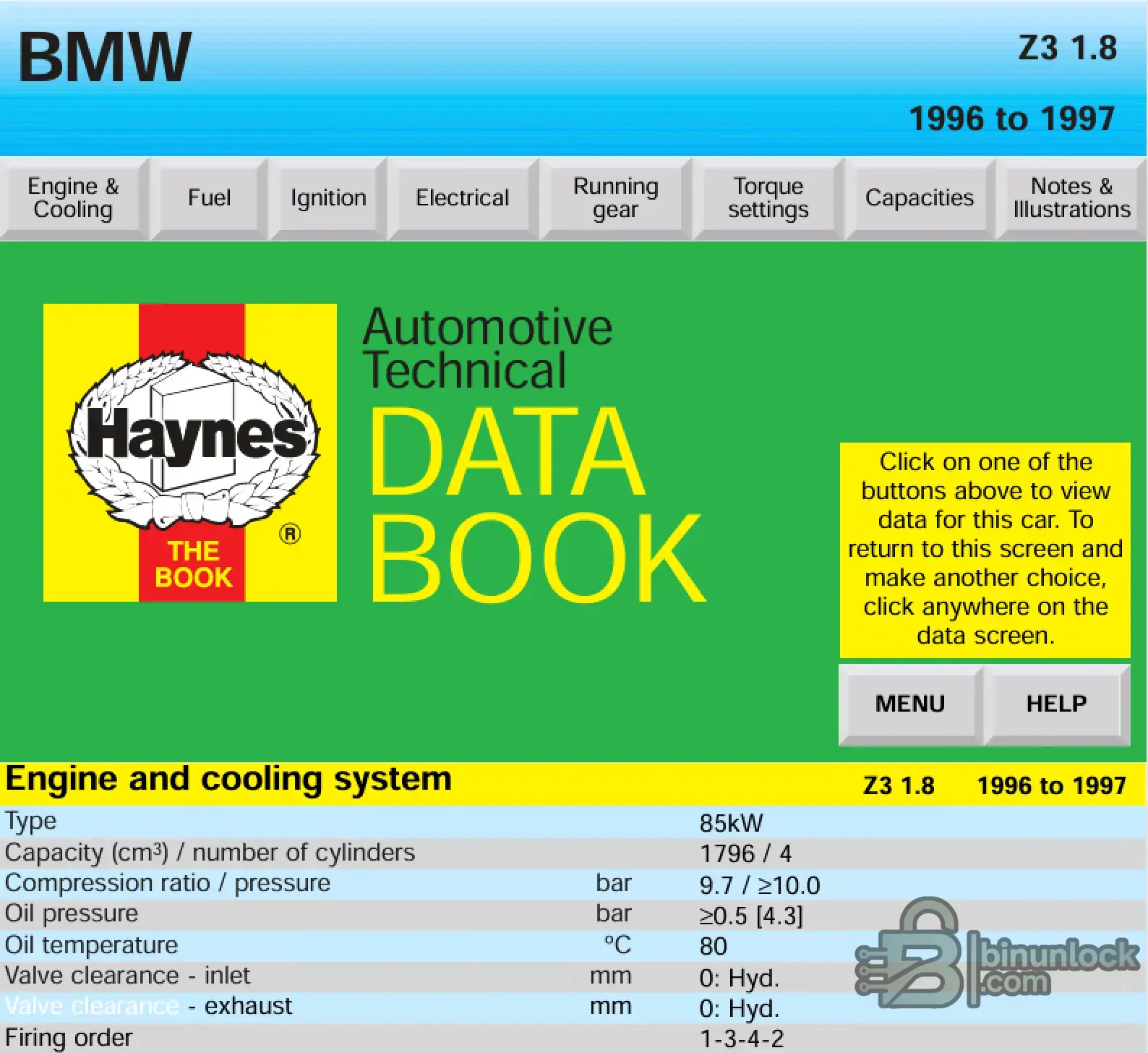1148x1053 pixels.
Task: Click the 'Engine and cooling system' heading
Action: (228, 780)
